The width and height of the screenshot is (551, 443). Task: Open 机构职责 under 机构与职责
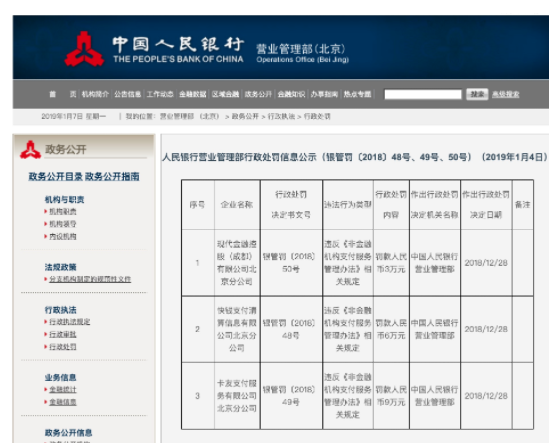point(63,211)
